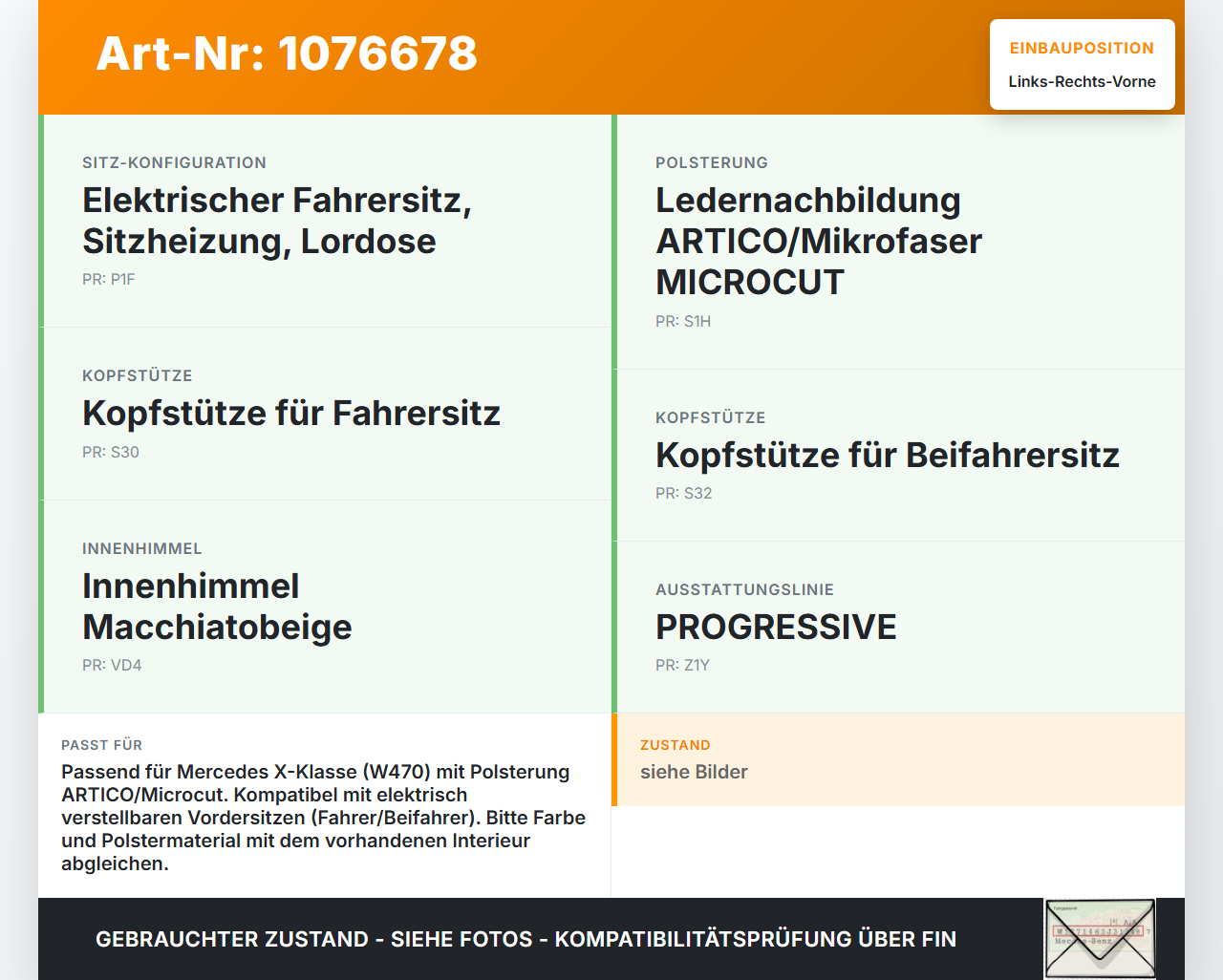Click the "POLSTERUNG" label
Image resolution: width=1223 pixels, height=980 pixels.
tap(712, 162)
